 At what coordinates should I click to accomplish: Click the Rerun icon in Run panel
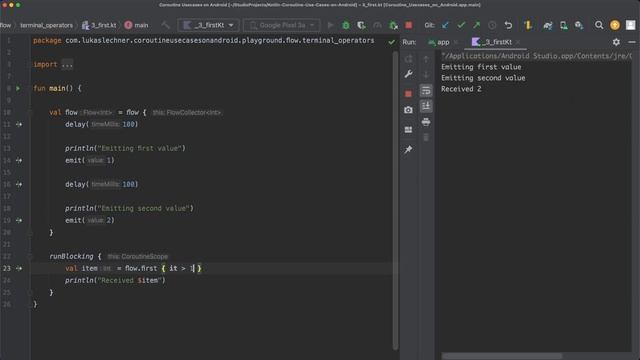tap(408, 59)
